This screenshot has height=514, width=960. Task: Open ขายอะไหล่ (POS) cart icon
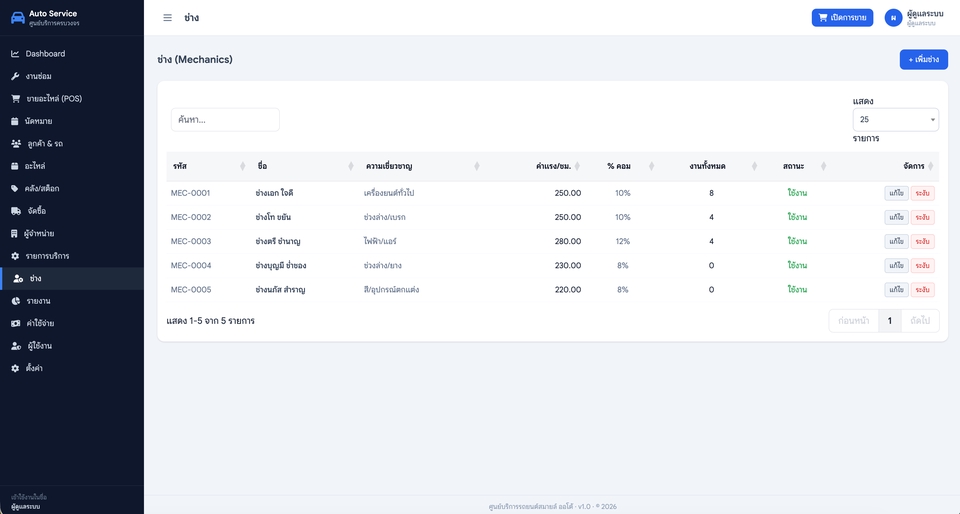[x=15, y=99]
